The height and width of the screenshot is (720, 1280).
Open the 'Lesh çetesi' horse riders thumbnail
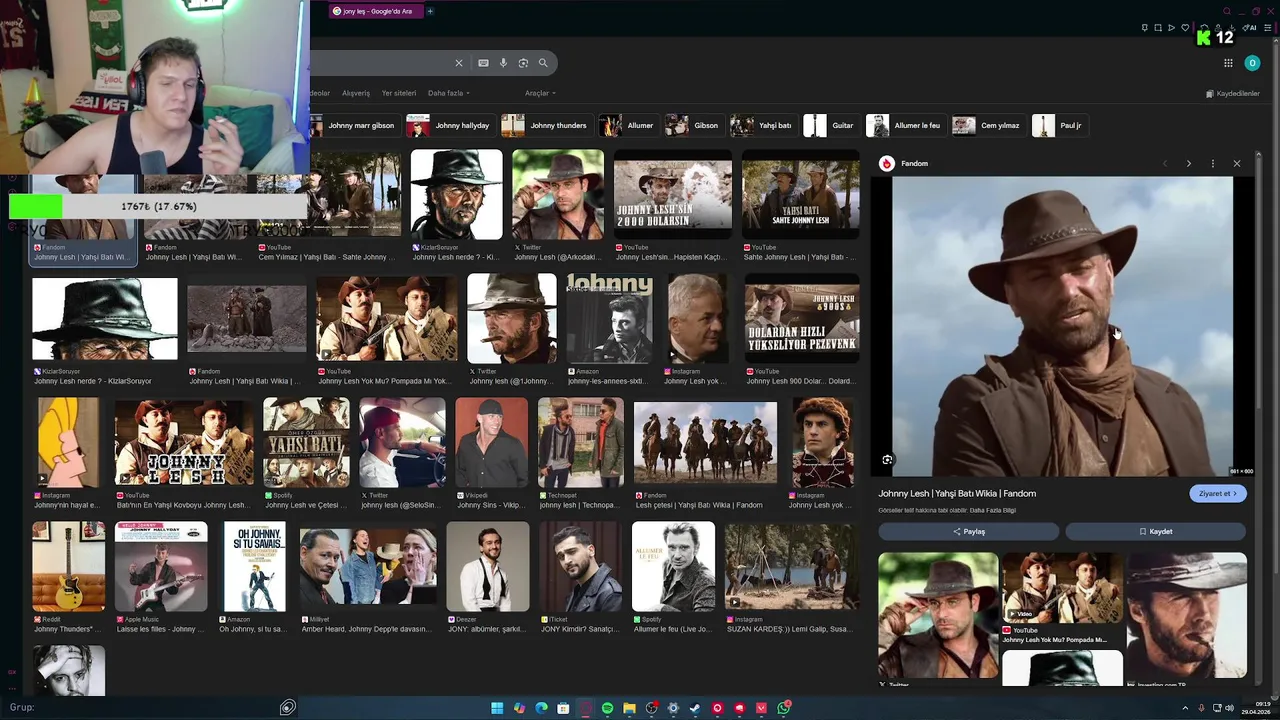(x=705, y=442)
